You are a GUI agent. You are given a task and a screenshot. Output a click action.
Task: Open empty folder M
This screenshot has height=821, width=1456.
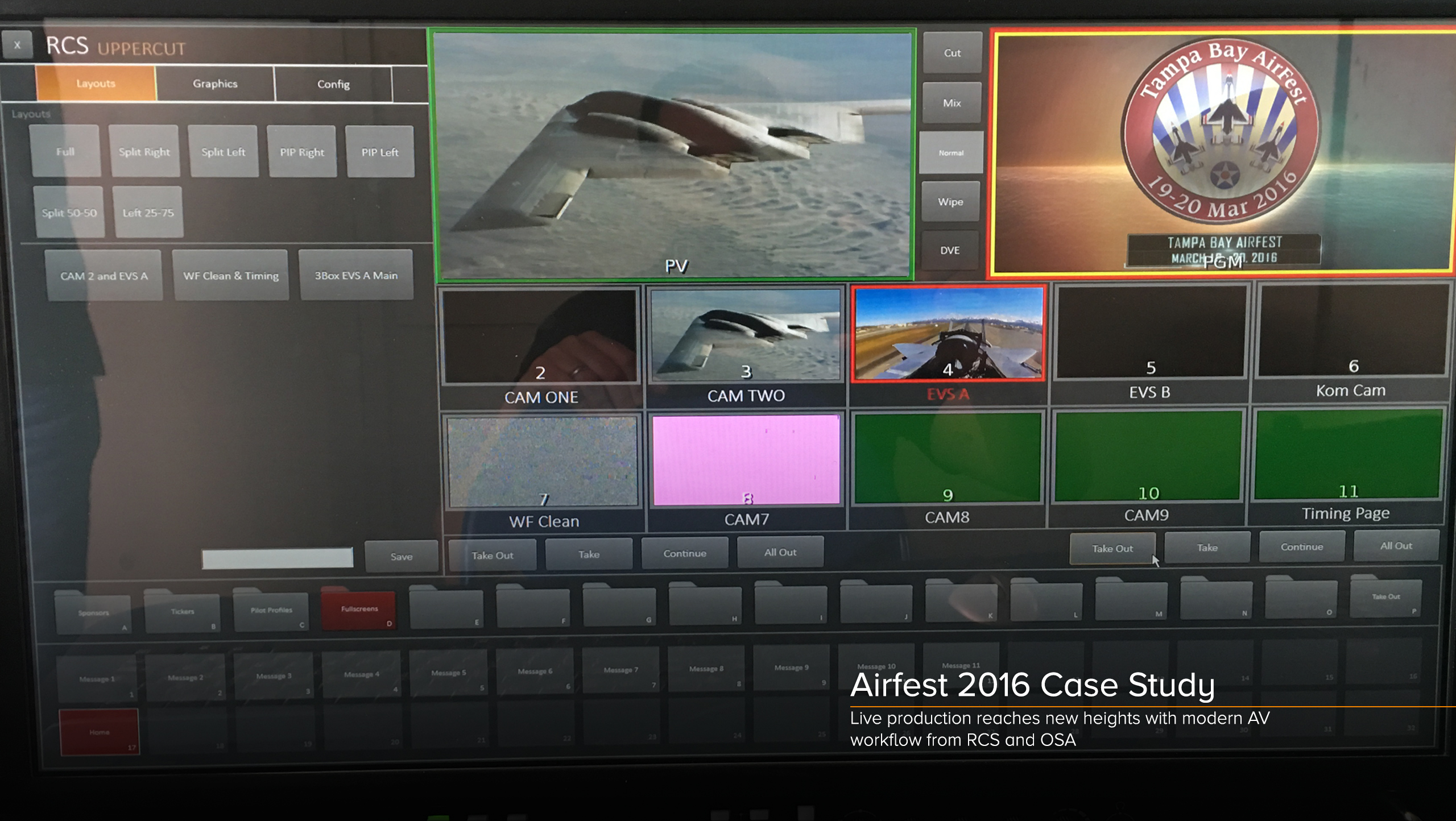pos(1131,598)
